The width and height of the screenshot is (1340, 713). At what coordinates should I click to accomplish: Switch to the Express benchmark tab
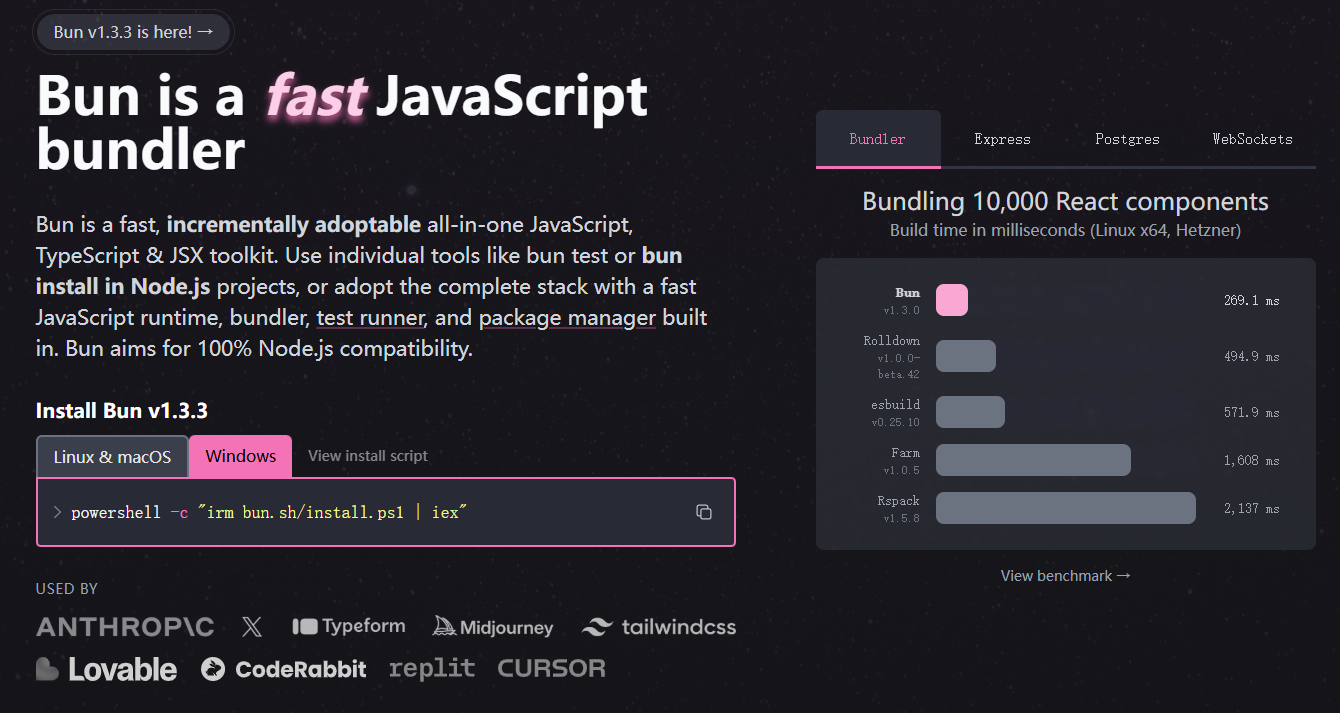click(x=1002, y=139)
